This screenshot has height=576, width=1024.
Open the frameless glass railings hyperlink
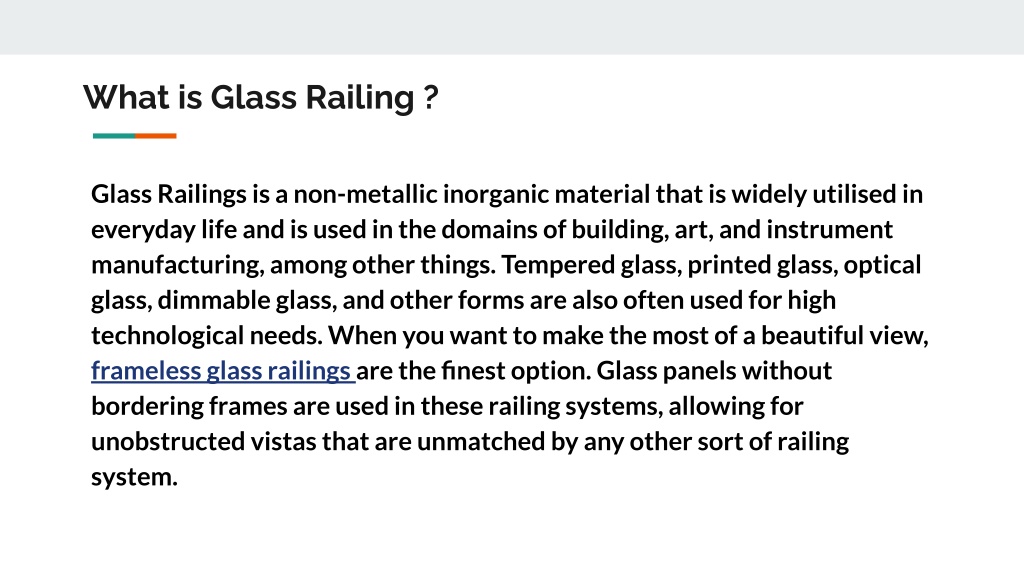tap(221, 371)
